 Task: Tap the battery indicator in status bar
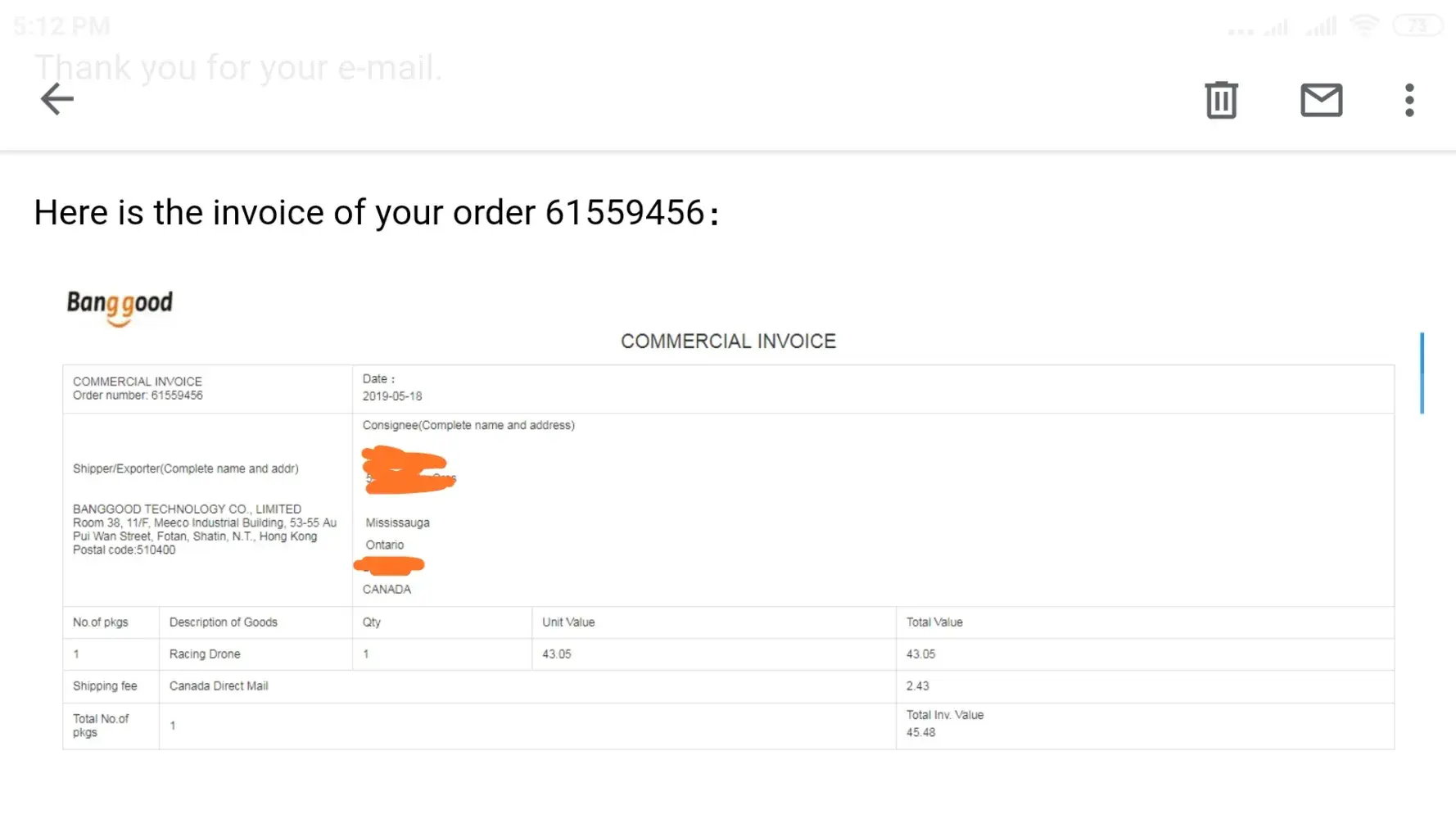tap(1418, 25)
